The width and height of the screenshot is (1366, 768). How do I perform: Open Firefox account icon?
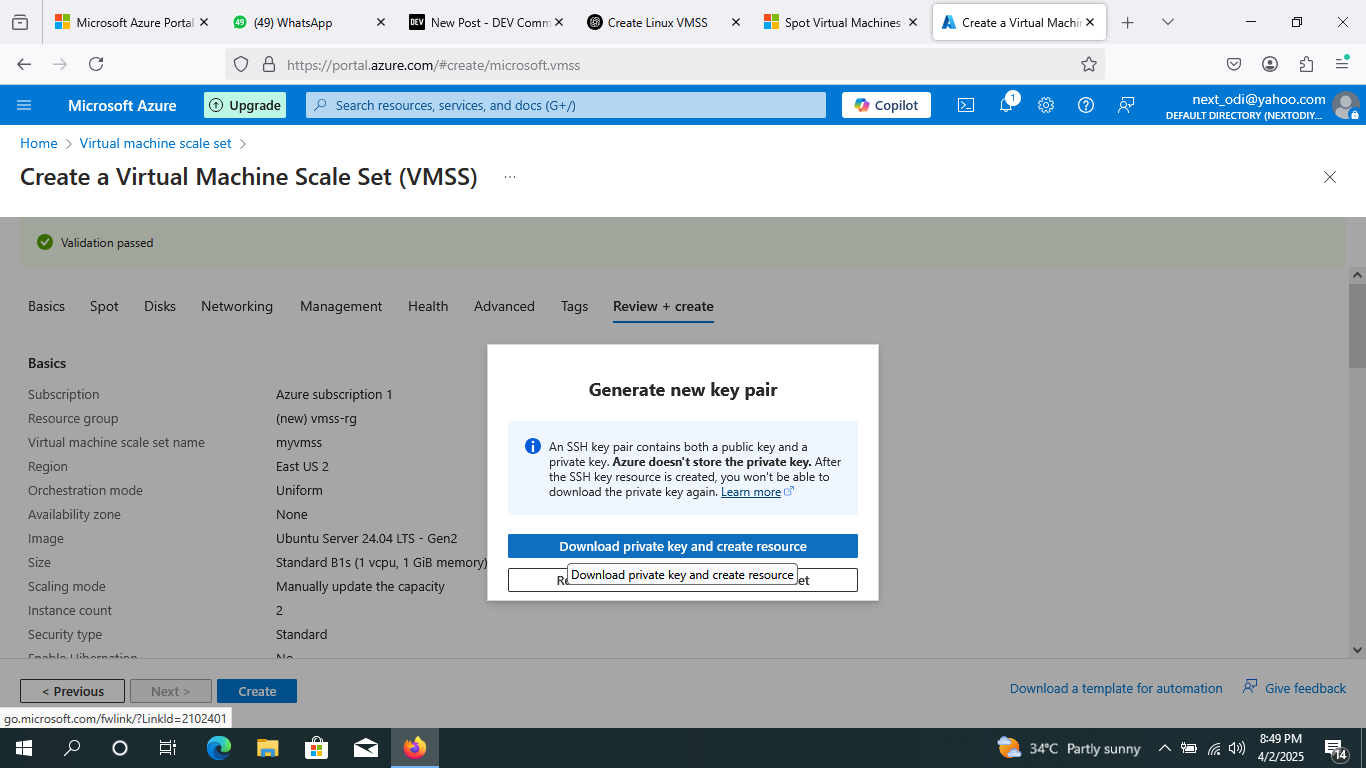tap(1270, 64)
